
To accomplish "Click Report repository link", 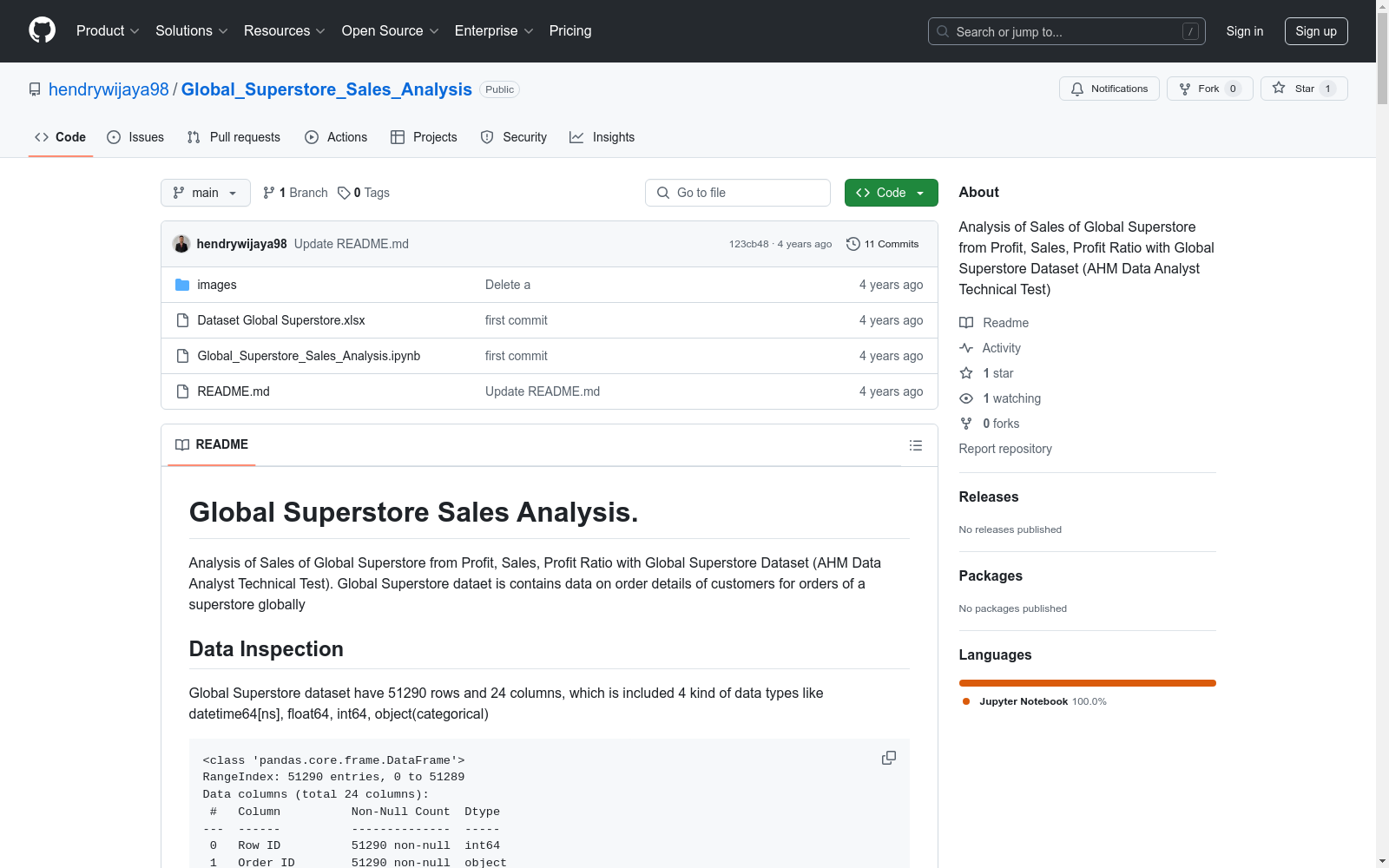I will tap(1005, 449).
